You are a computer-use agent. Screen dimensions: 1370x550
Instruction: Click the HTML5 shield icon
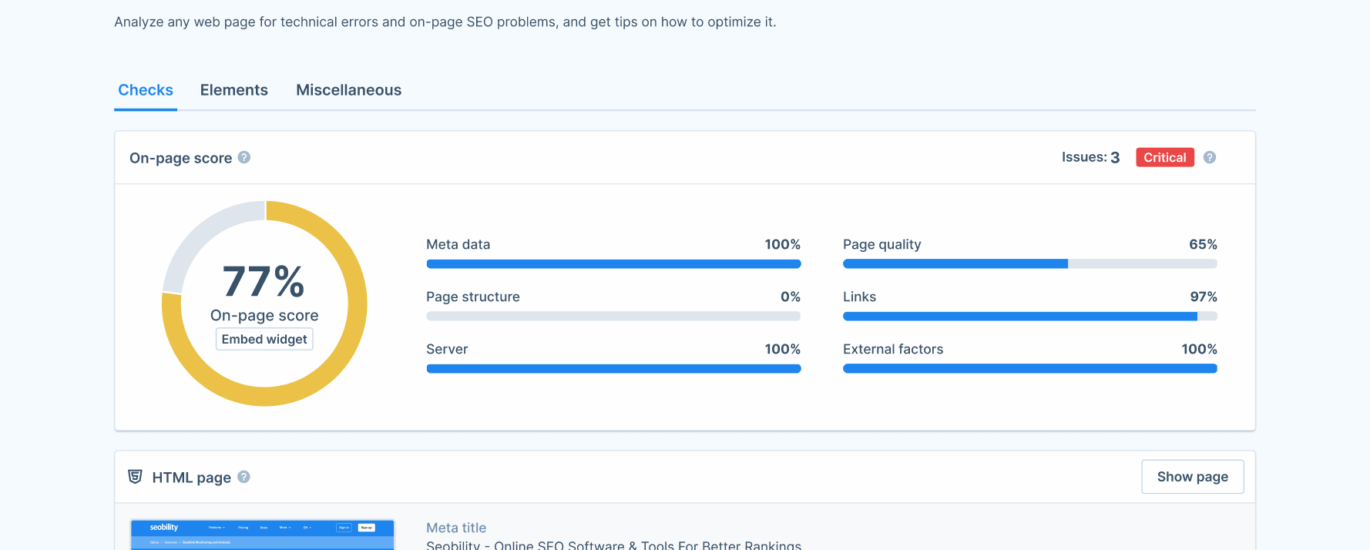point(135,477)
